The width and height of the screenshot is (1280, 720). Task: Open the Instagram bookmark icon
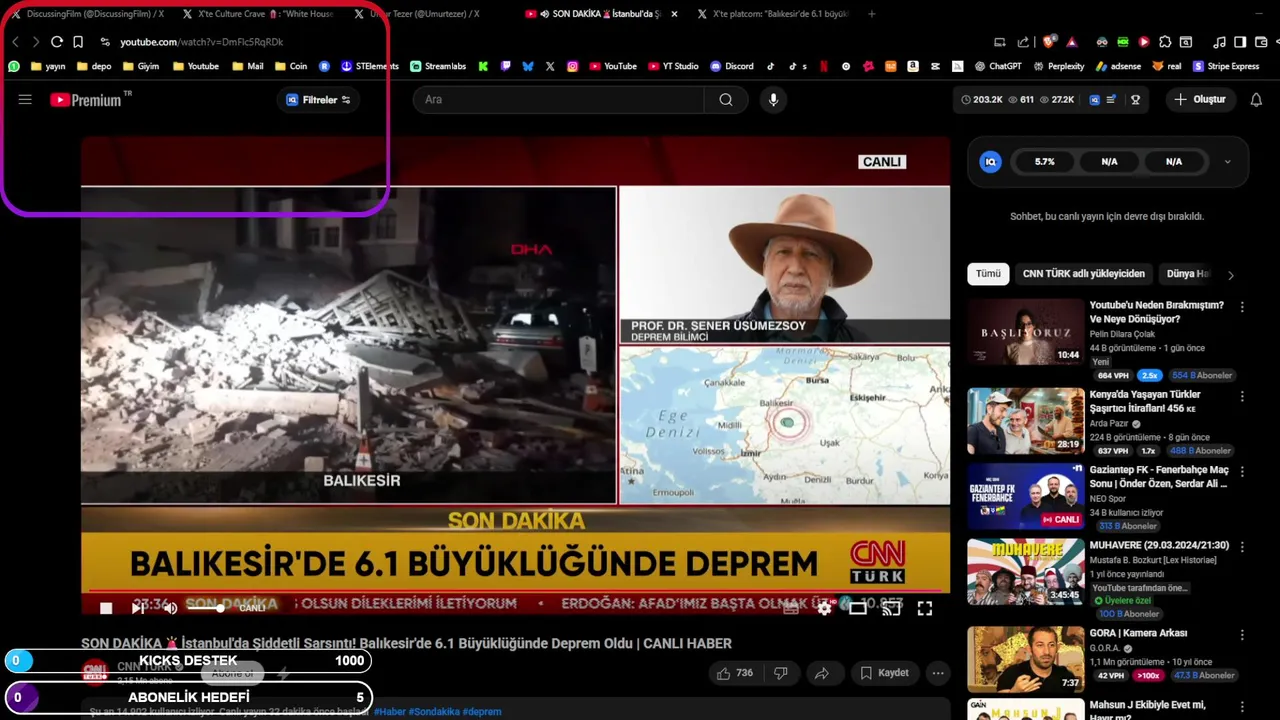[573, 66]
